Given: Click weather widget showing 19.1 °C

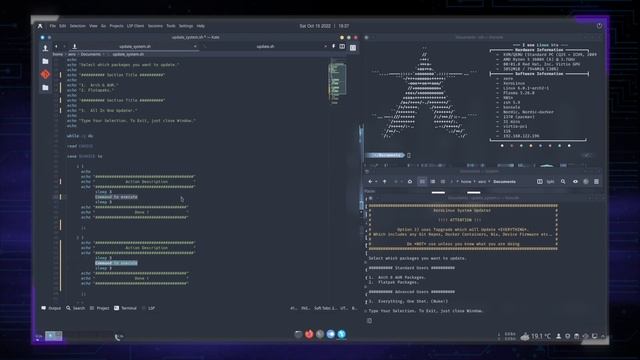Looking at the screenshot, I should coord(536,336).
